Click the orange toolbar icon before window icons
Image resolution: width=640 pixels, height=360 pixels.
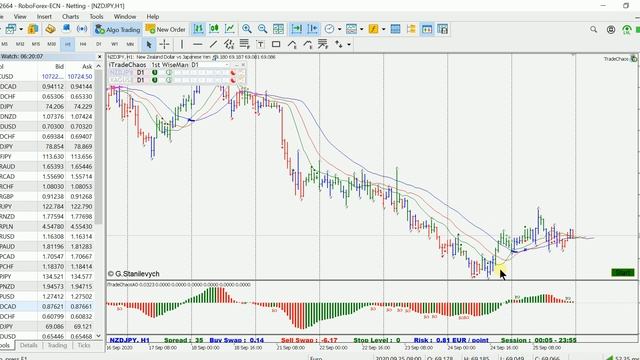[411, 29]
